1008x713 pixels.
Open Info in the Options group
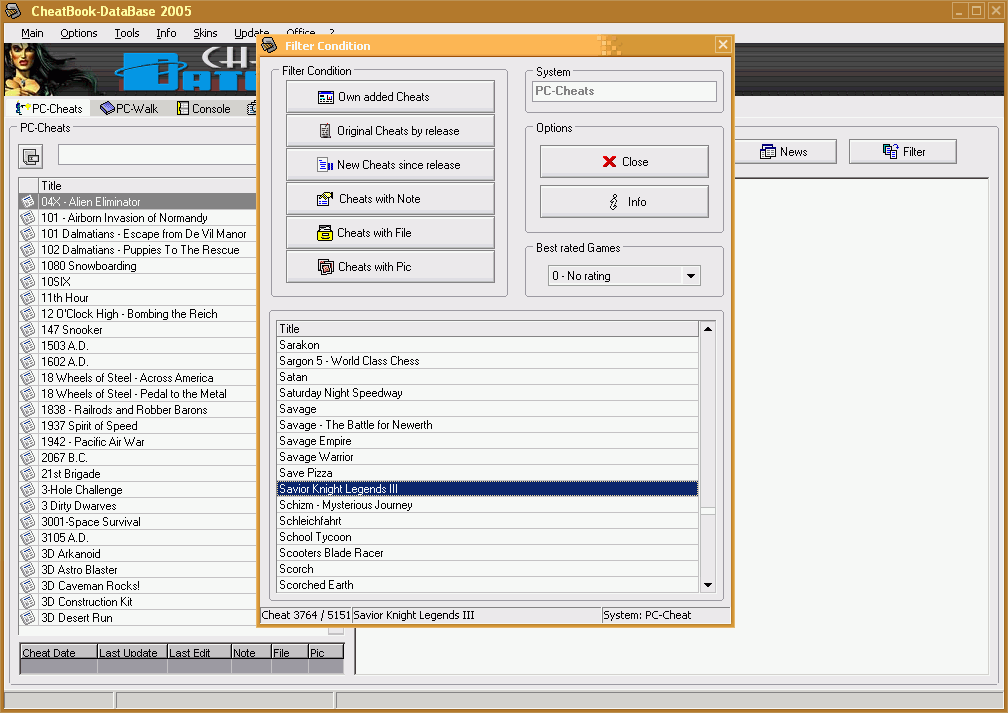tap(624, 202)
